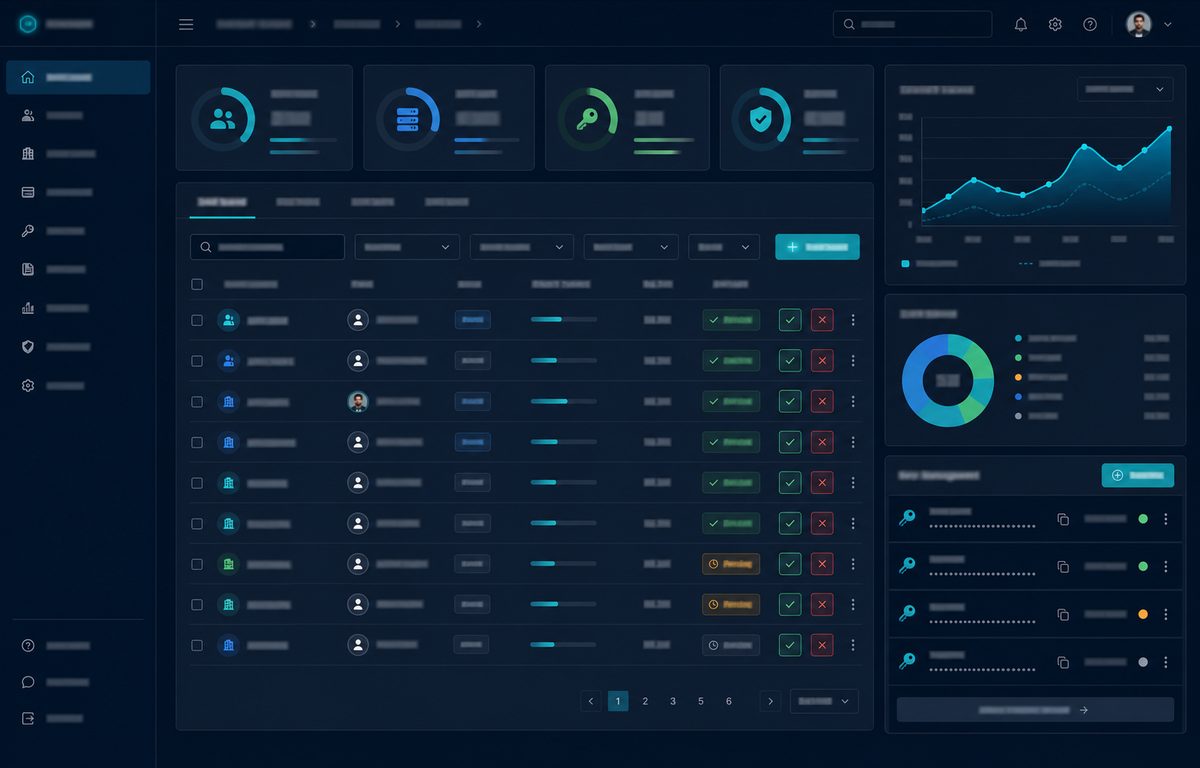Screen dimensions: 1200x768
Task: Open the kebab menu of the gray-dot key row
Action: [x=1165, y=661]
